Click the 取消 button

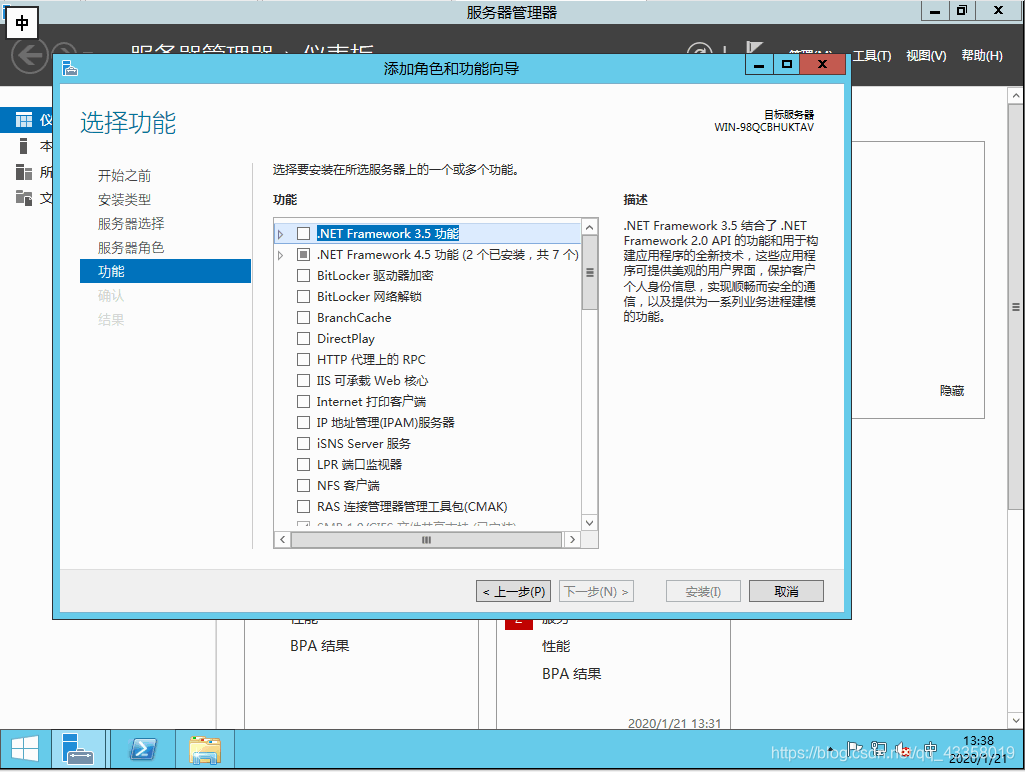coord(786,591)
